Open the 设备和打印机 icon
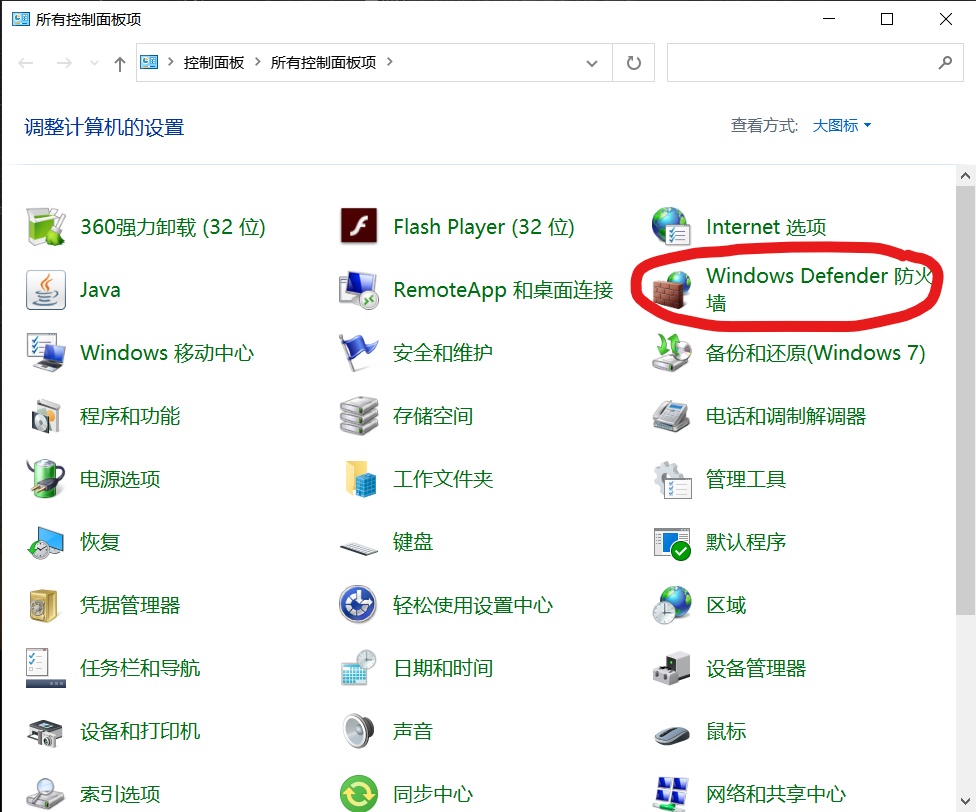This screenshot has height=812, width=976. [45, 732]
